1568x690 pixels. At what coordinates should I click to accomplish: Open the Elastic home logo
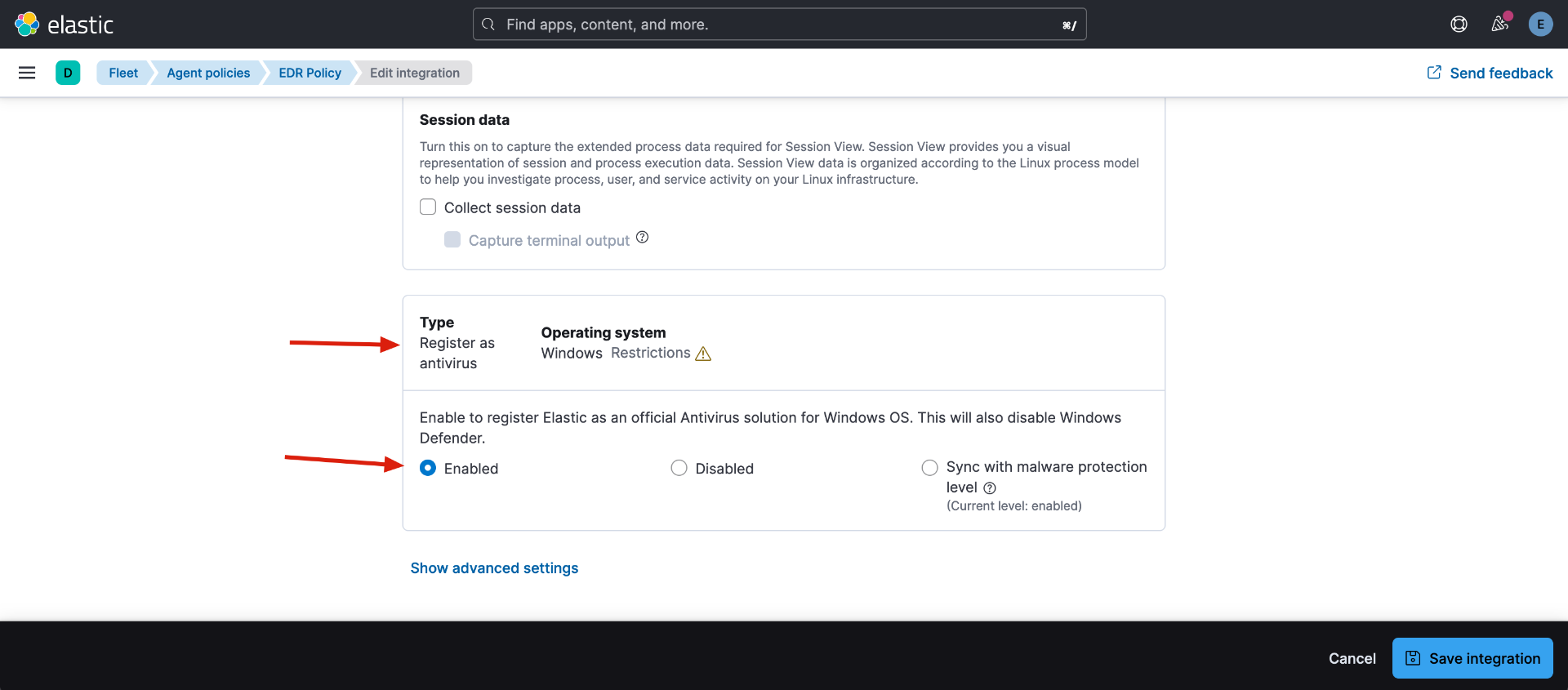(x=64, y=24)
